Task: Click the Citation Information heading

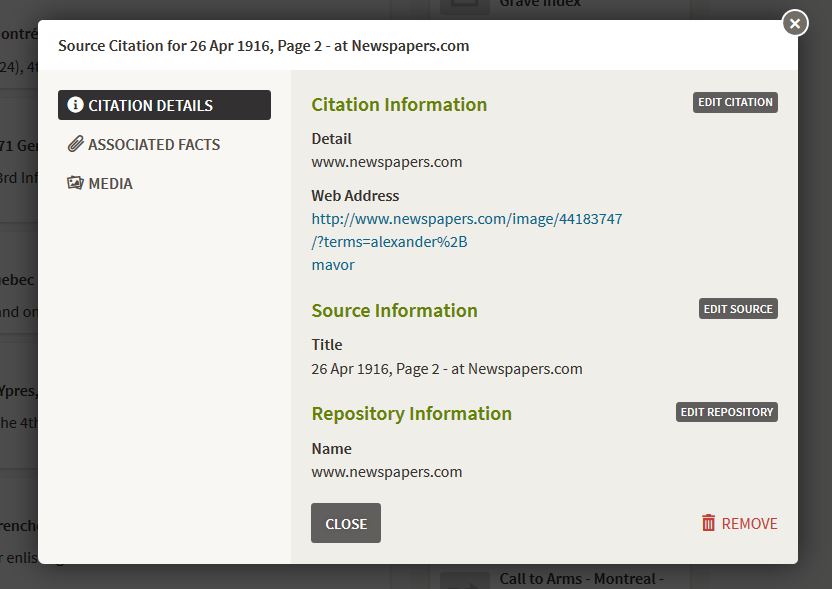Action: (399, 105)
